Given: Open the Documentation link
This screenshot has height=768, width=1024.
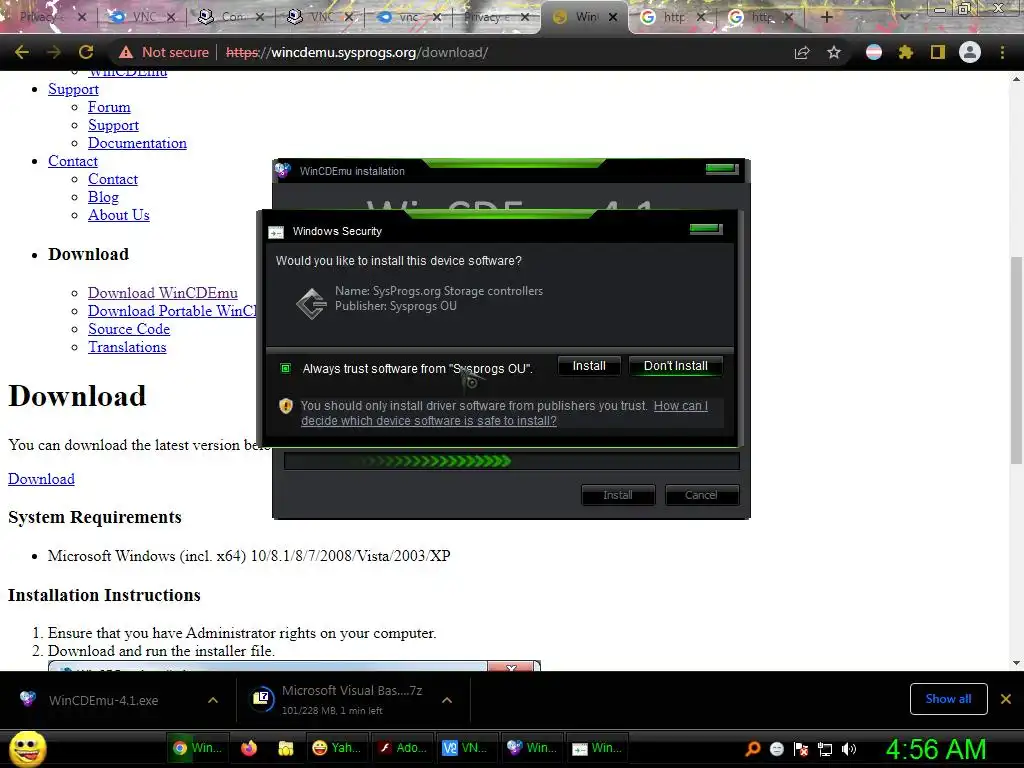Looking at the screenshot, I should click(137, 143).
